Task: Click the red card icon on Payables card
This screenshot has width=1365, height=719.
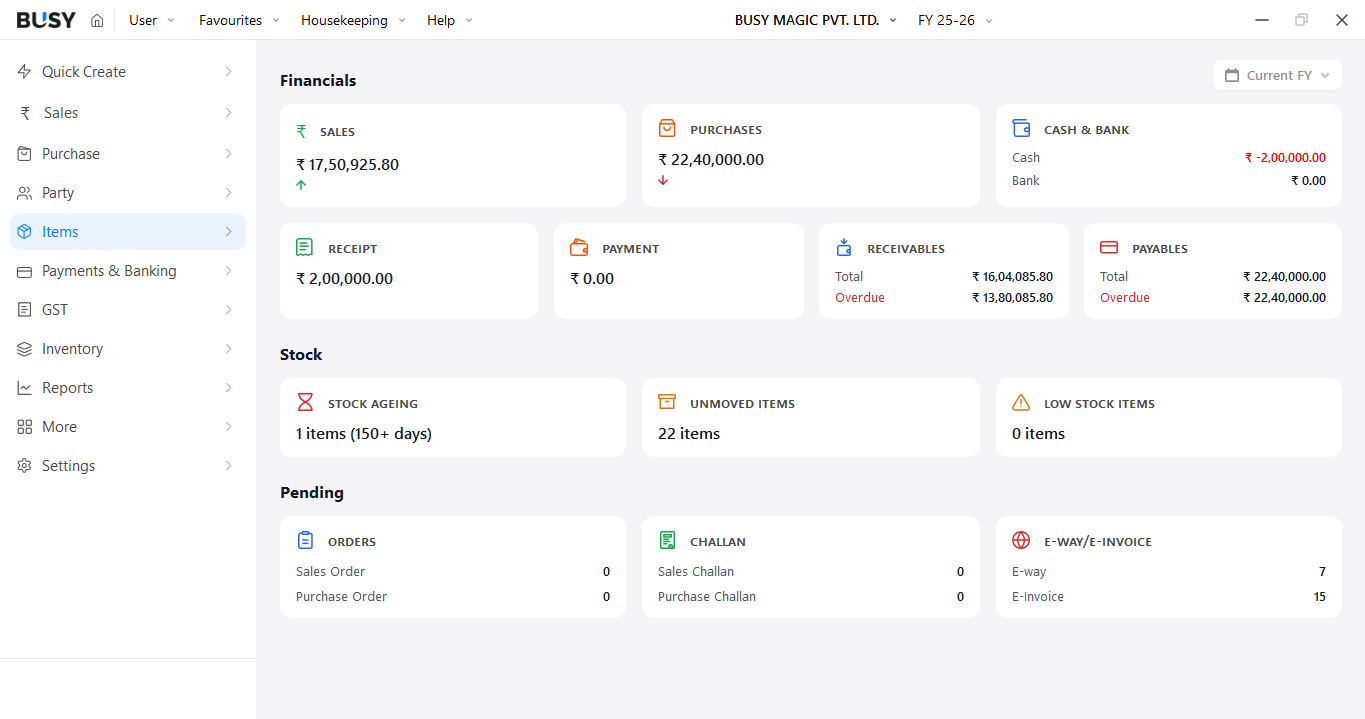Action: [x=1109, y=248]
